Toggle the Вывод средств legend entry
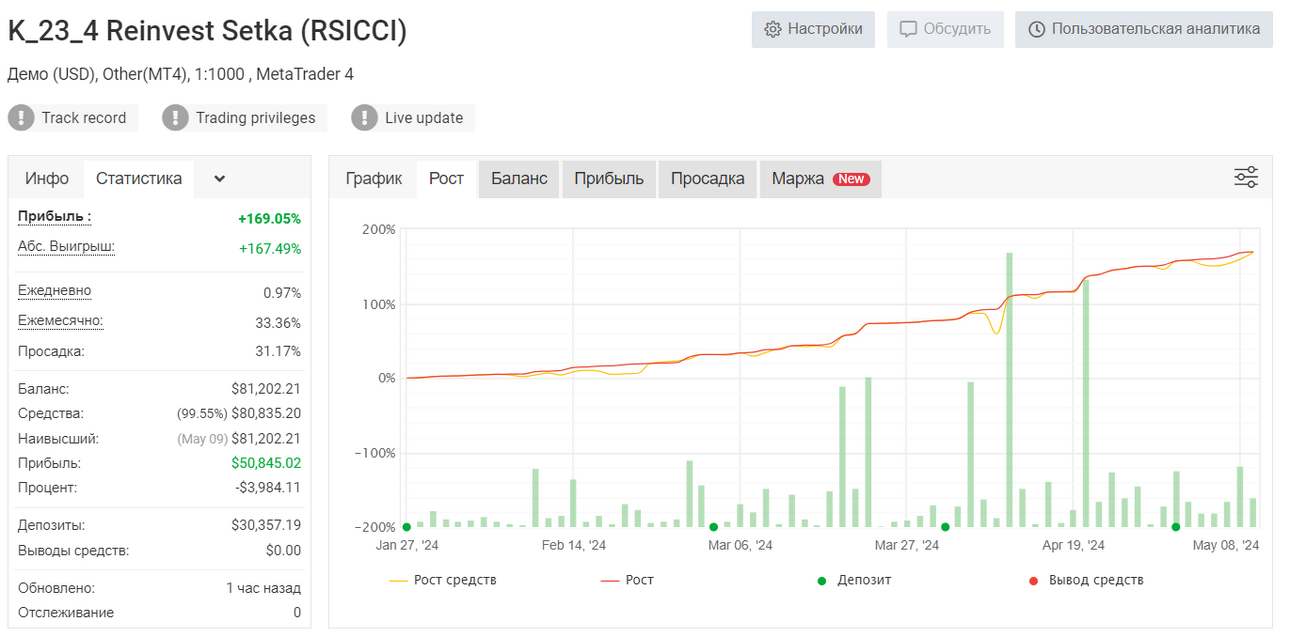The image size is (1290, 637). click(1086, 580)
